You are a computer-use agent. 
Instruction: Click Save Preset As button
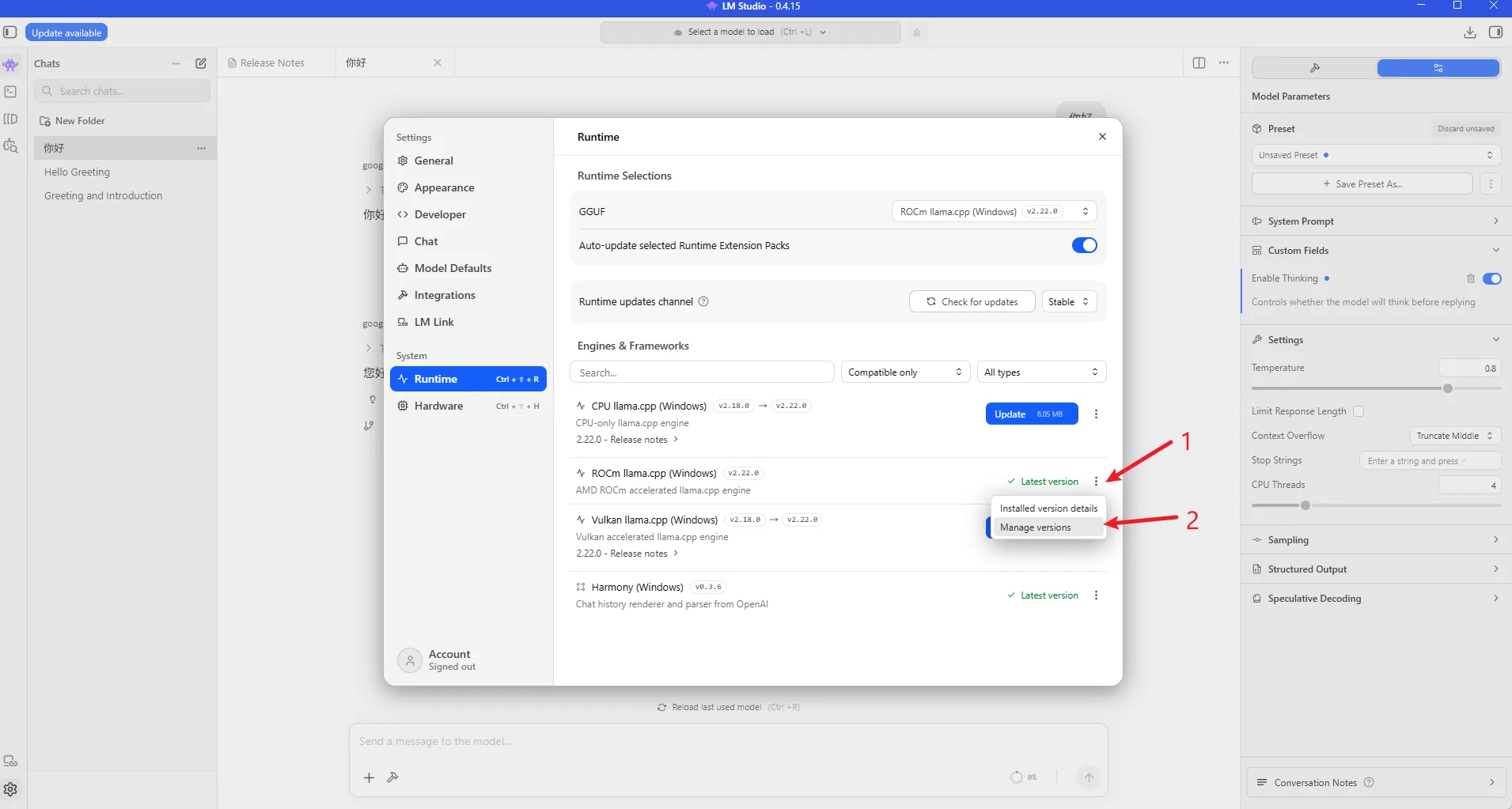[x=1362, y=183]
